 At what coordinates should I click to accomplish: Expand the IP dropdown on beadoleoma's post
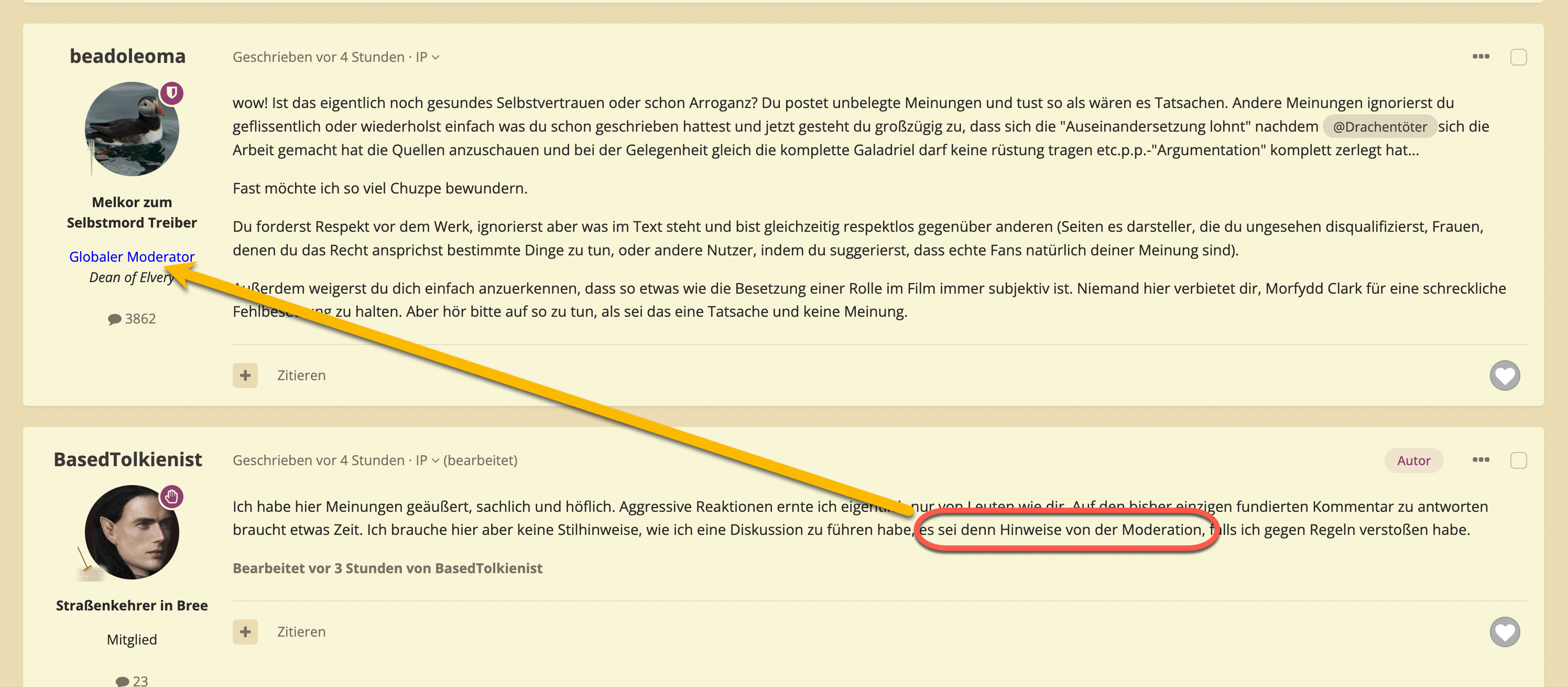click(x=427, y=57)
